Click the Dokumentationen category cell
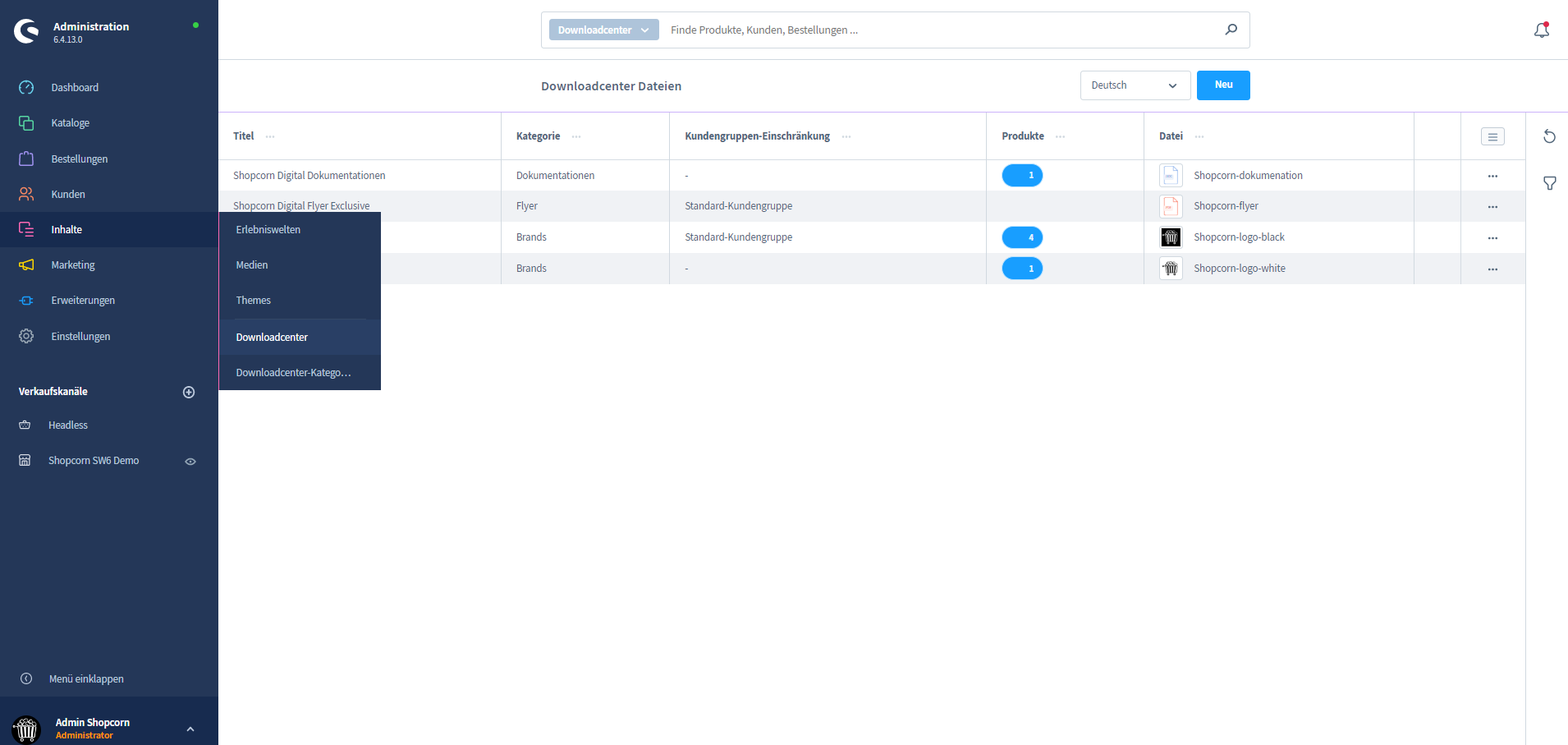This screenshot has width=1568, height=745. (555, 175)
